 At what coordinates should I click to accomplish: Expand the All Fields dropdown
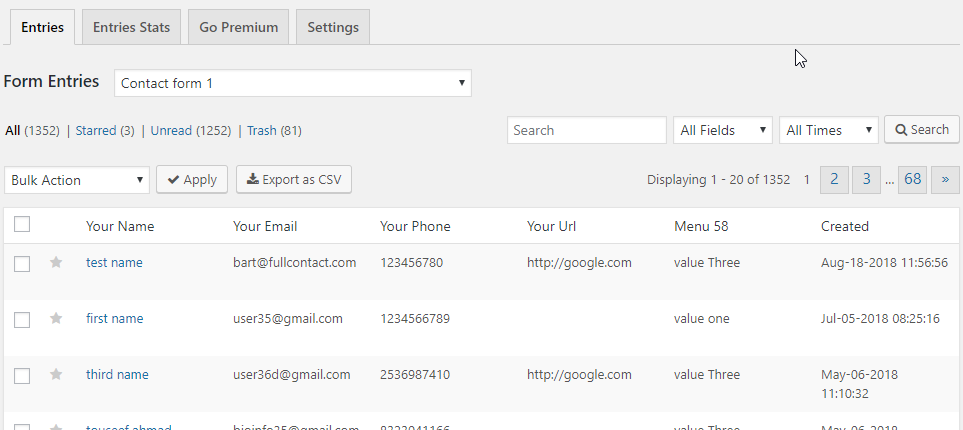coord(723,130)
